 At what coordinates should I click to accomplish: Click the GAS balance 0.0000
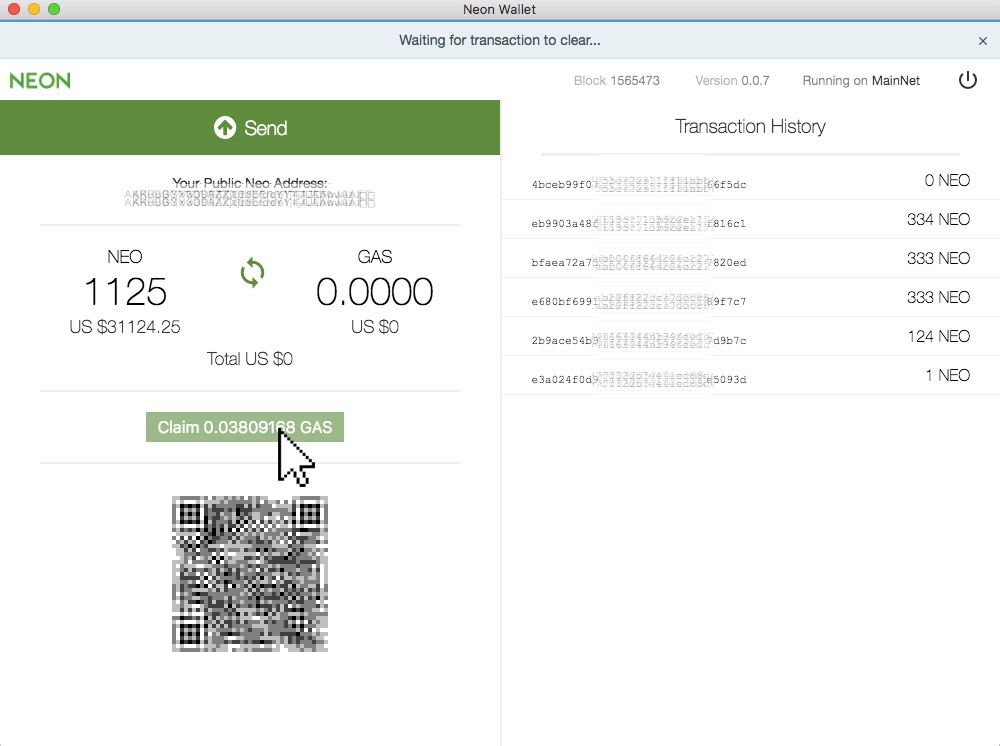[x=374, y=292]
